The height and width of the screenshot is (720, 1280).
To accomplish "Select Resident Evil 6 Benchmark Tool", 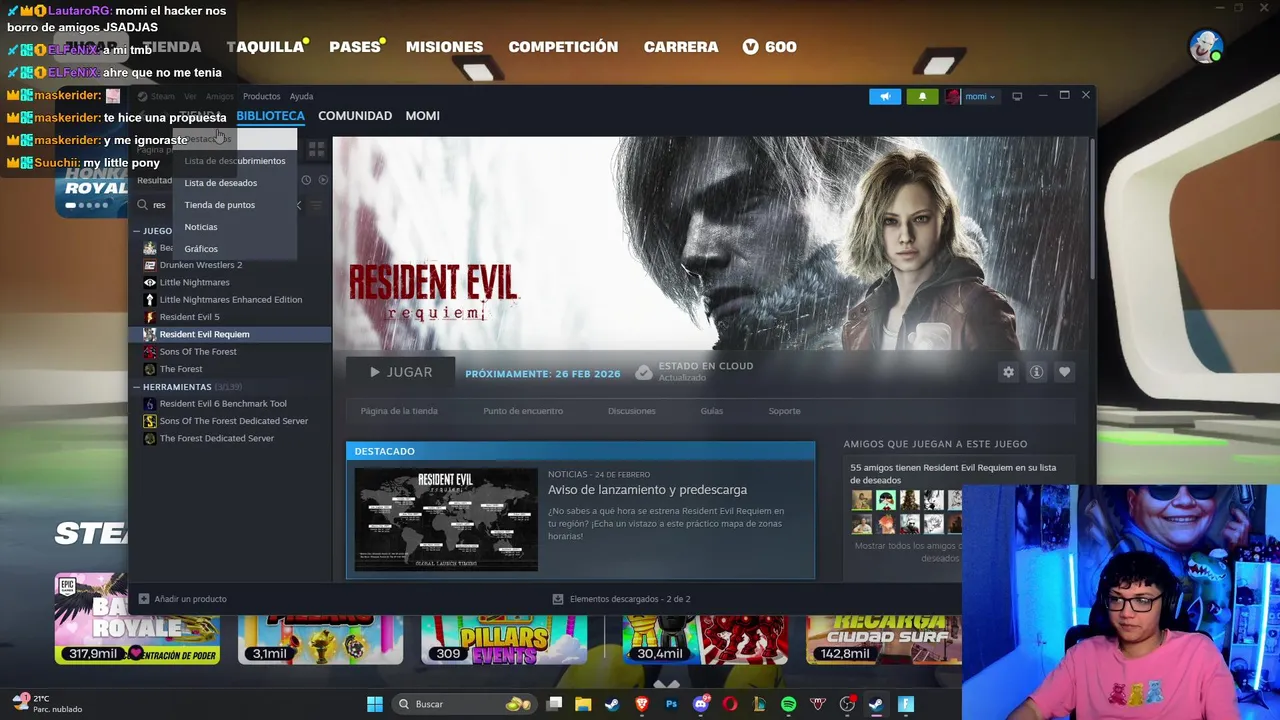I will [223, 404].
